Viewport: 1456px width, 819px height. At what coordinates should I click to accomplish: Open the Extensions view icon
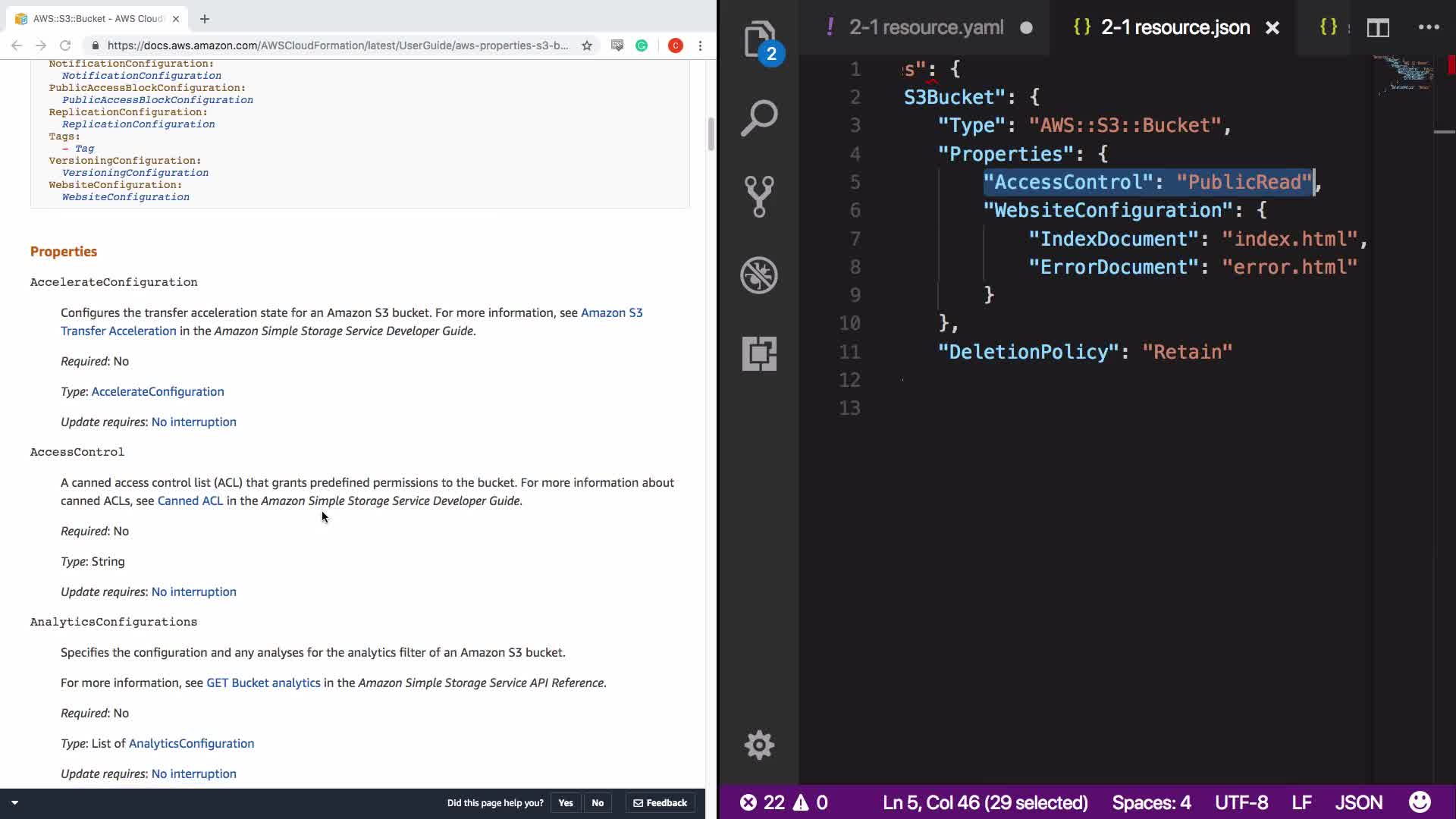tap(759, 353)
